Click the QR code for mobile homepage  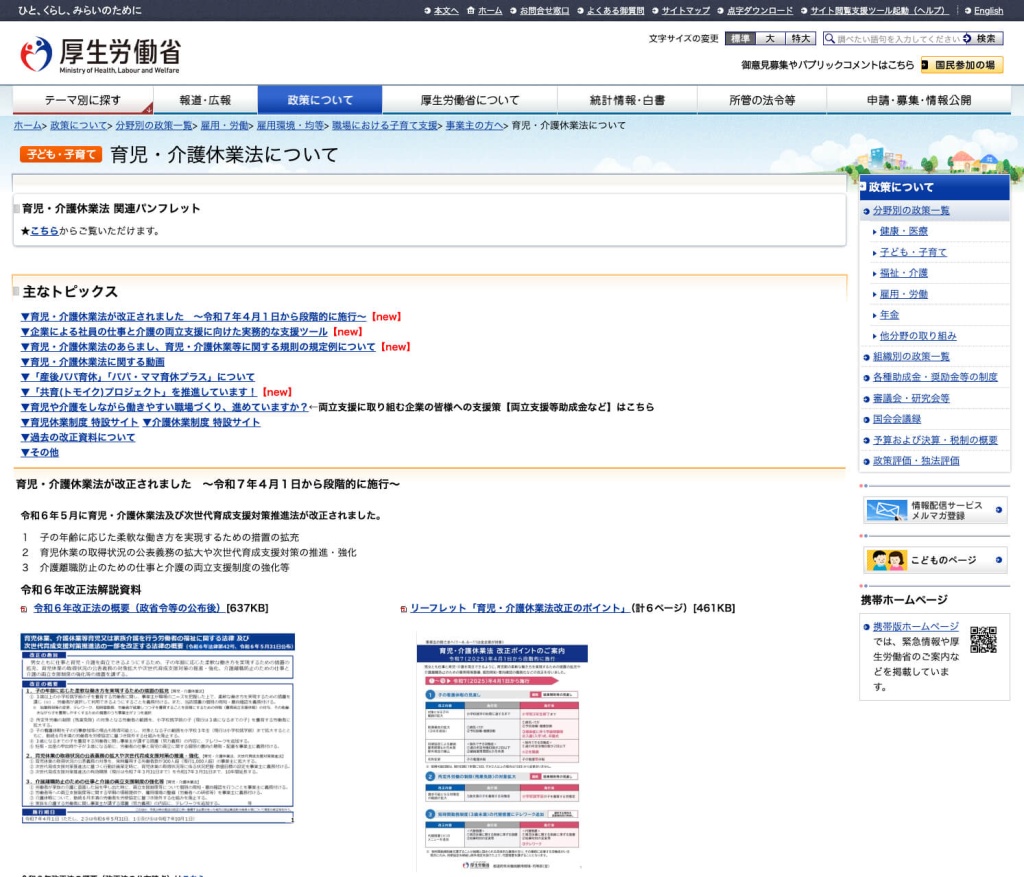983,640
